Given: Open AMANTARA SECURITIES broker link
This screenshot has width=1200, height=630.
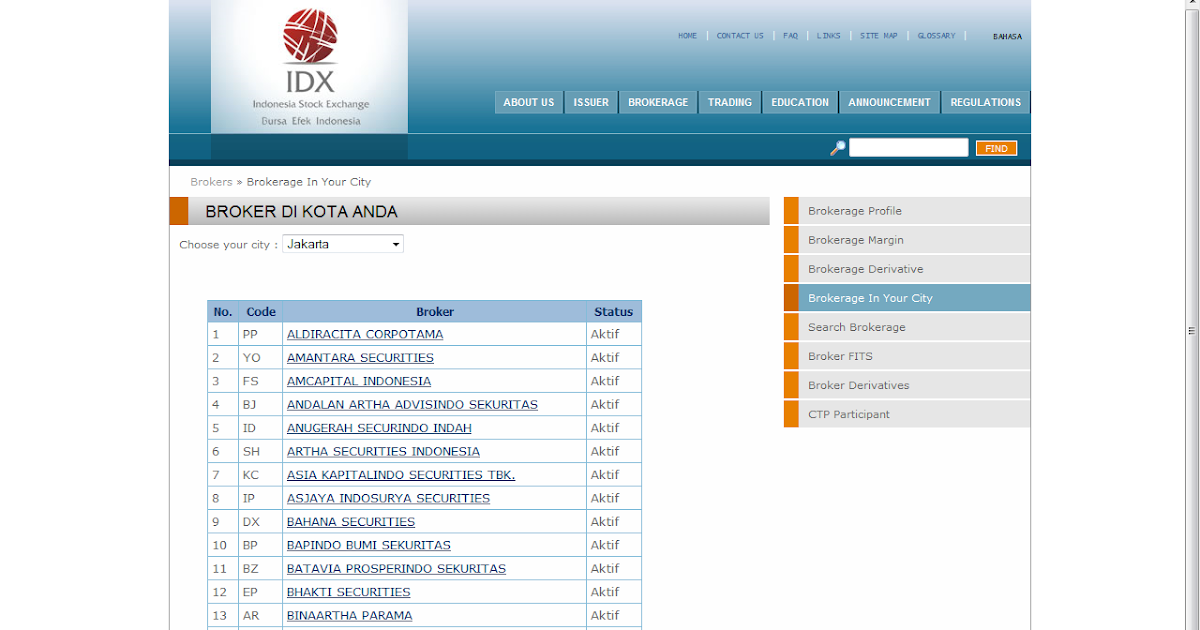Looking at the screenshot, I should (x=360, y=358).
